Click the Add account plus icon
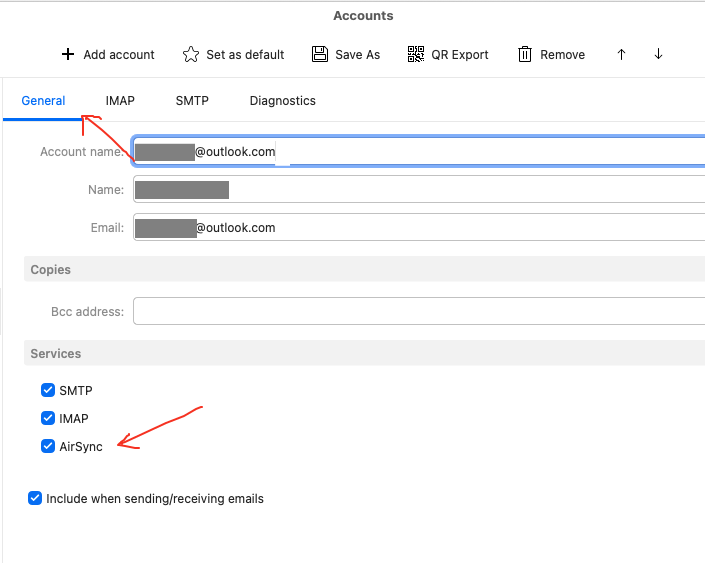705x563 pixels. (x=68, y=54)
